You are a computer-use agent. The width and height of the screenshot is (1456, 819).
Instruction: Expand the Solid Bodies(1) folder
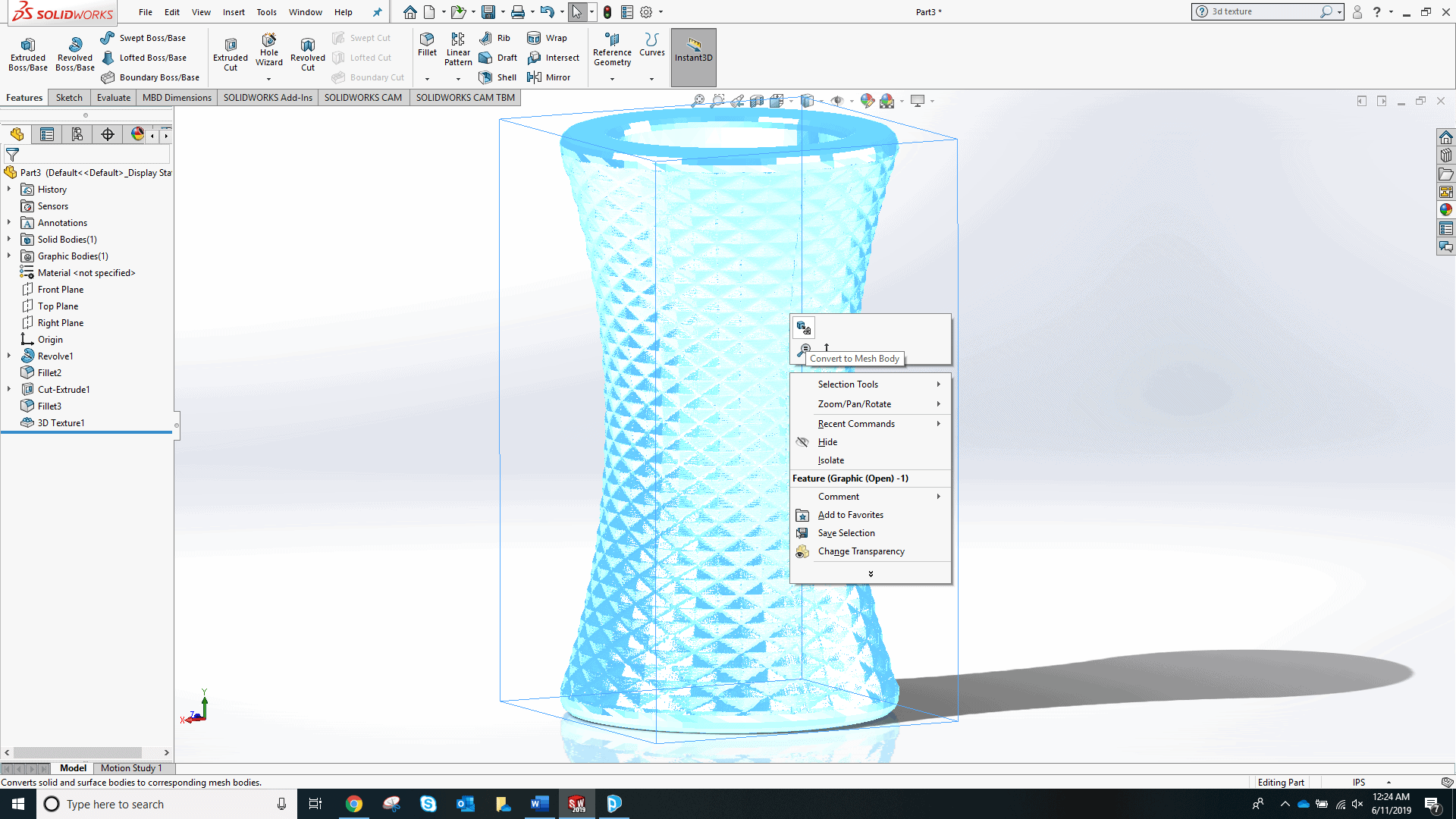click(x=9, y=240)
